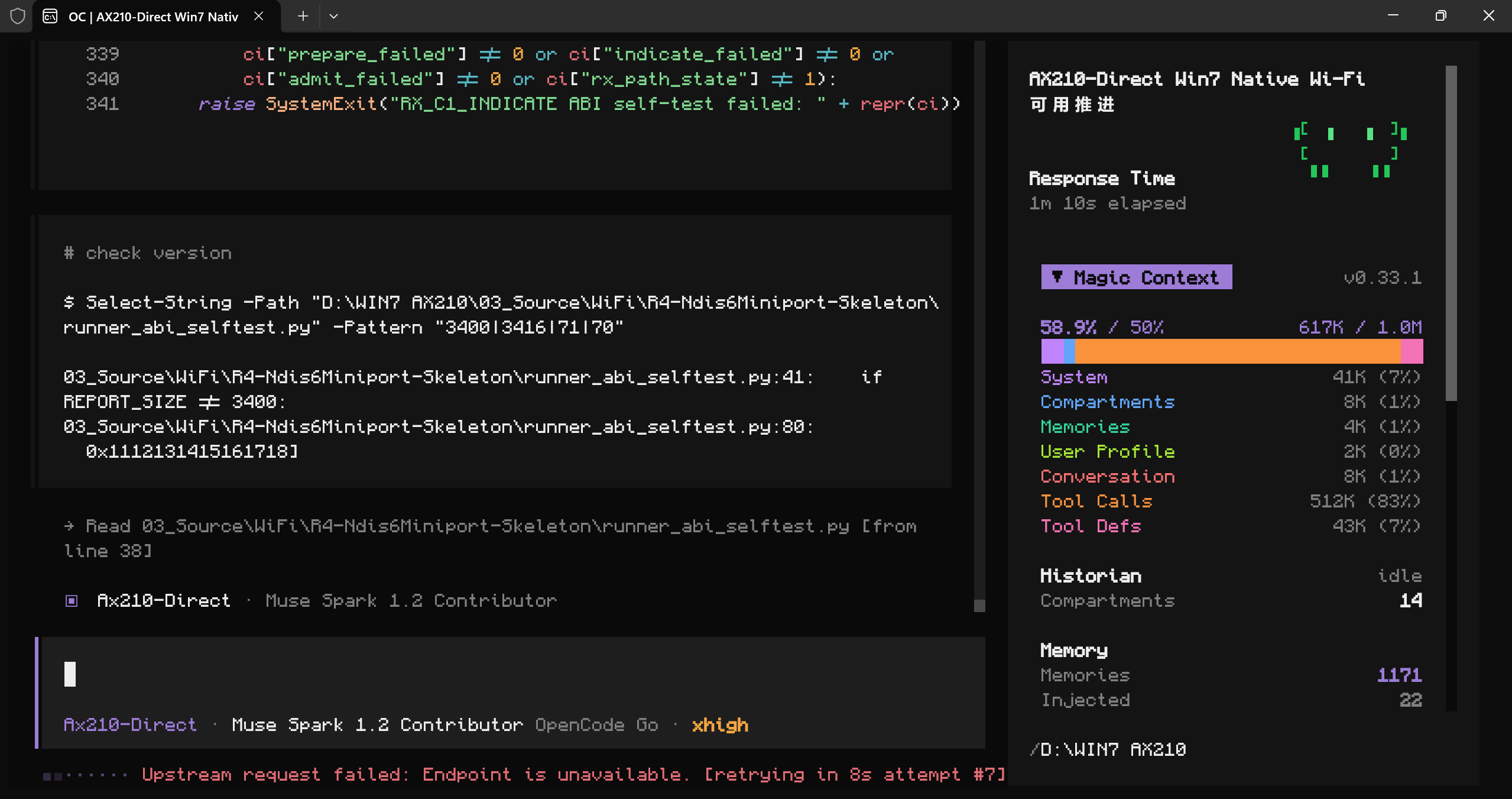The height and width of the screenshot is (799, 1512).
Task: Click the Select-String command line
Action: 501,315
